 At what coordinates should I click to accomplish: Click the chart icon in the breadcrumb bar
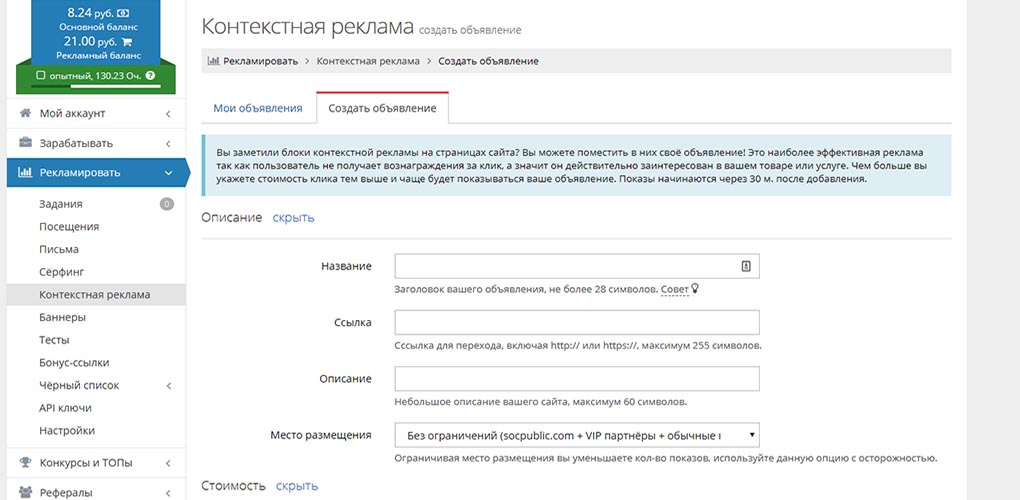(x=213, y=61)
